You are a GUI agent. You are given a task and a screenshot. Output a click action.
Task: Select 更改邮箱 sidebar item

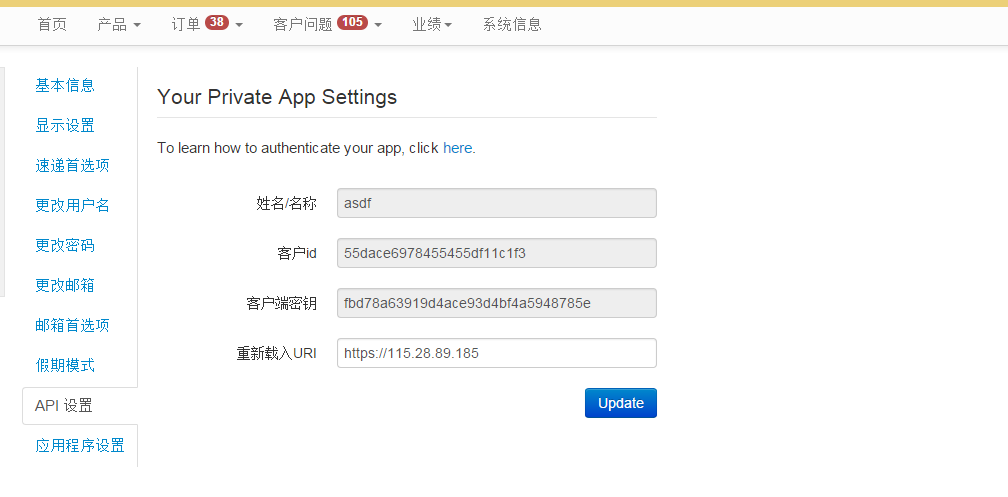pos(65,286)
